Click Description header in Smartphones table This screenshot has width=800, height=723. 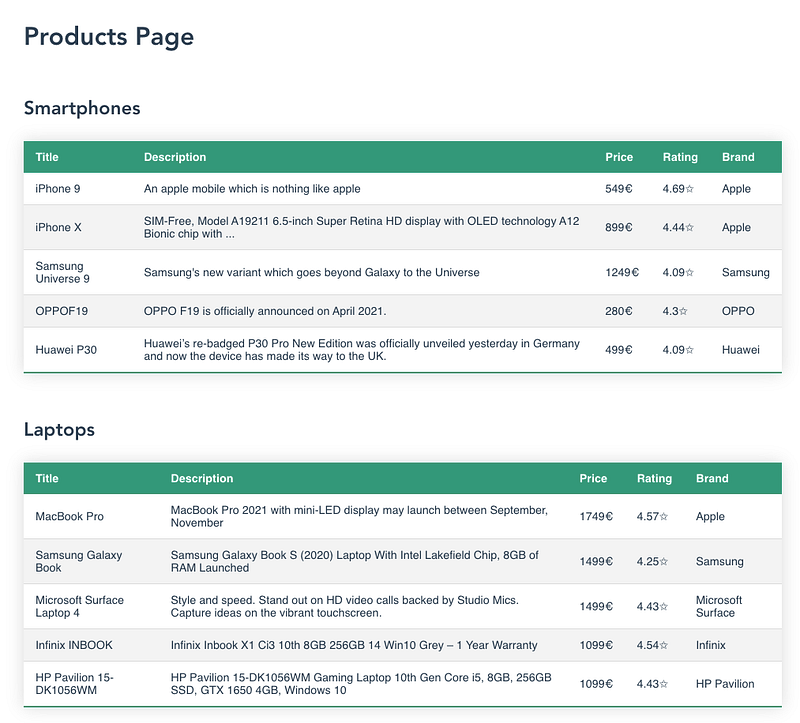pyautogui.click(x=175, y=157)
